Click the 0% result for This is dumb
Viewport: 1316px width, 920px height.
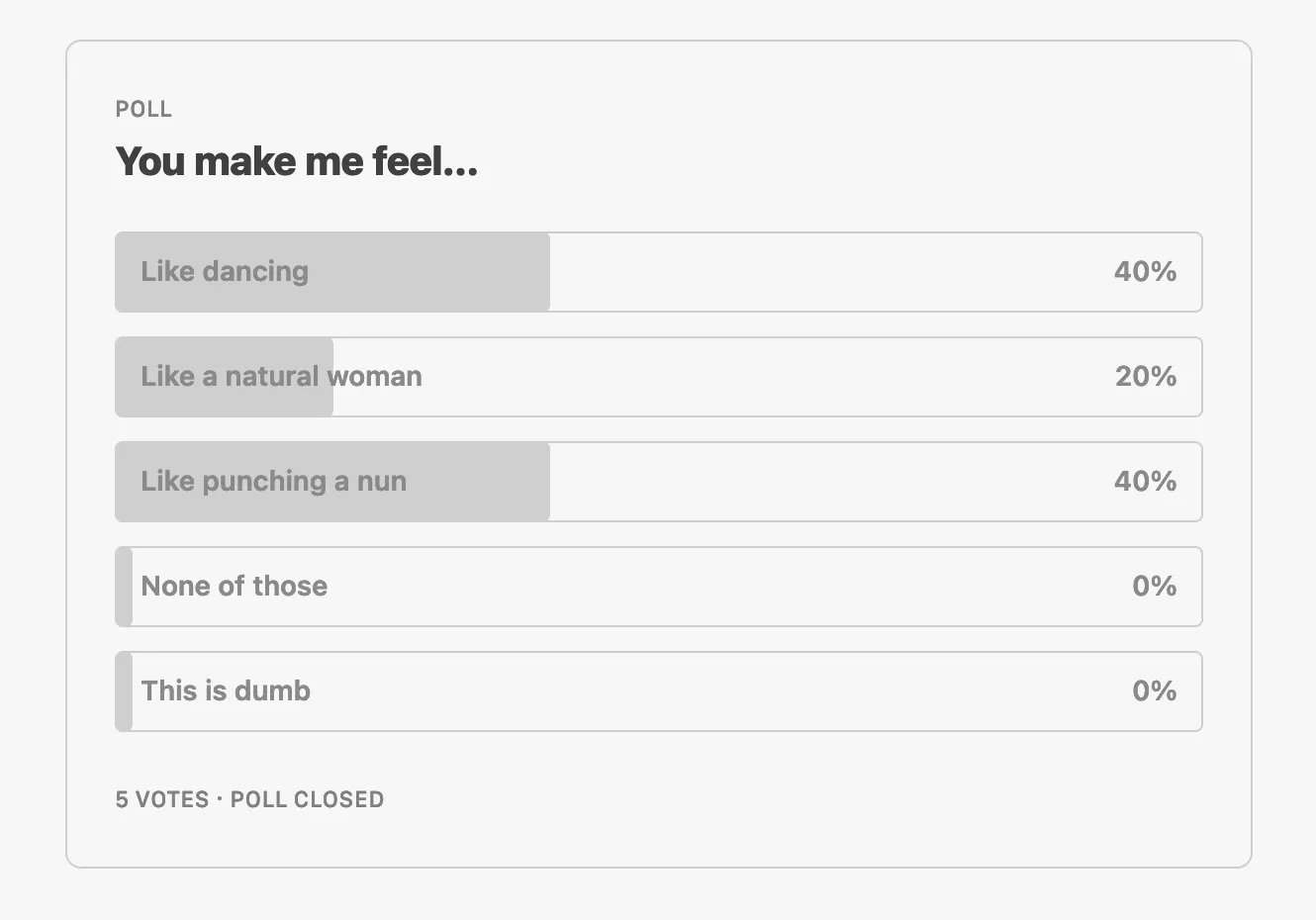1155,691
